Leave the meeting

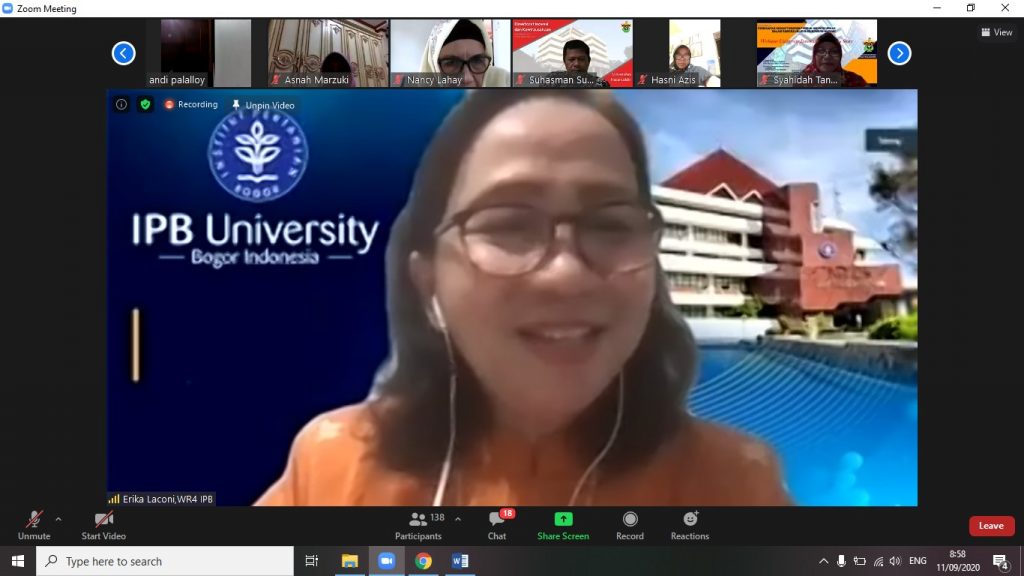point(990,525)
